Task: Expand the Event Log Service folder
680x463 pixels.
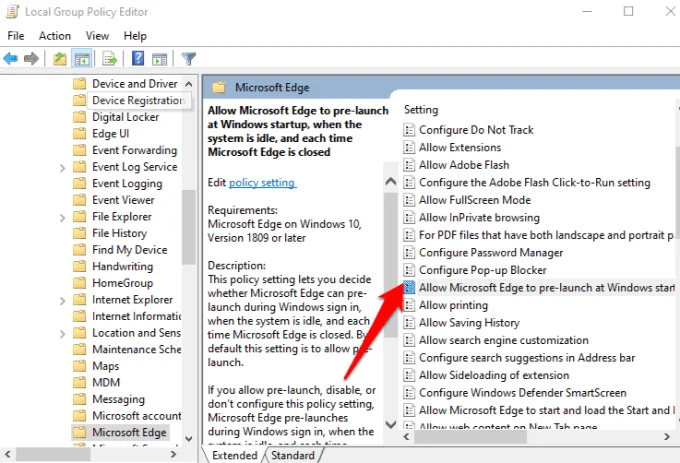Action: click(x=63, y=167)
